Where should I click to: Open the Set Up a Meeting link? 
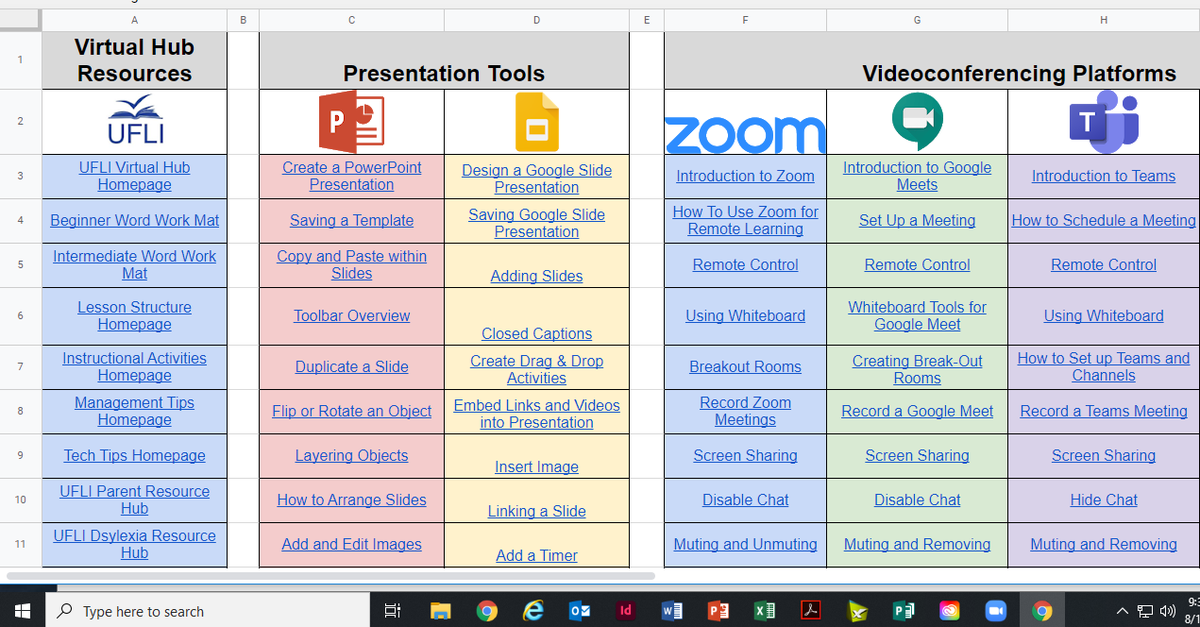point(917,220)
